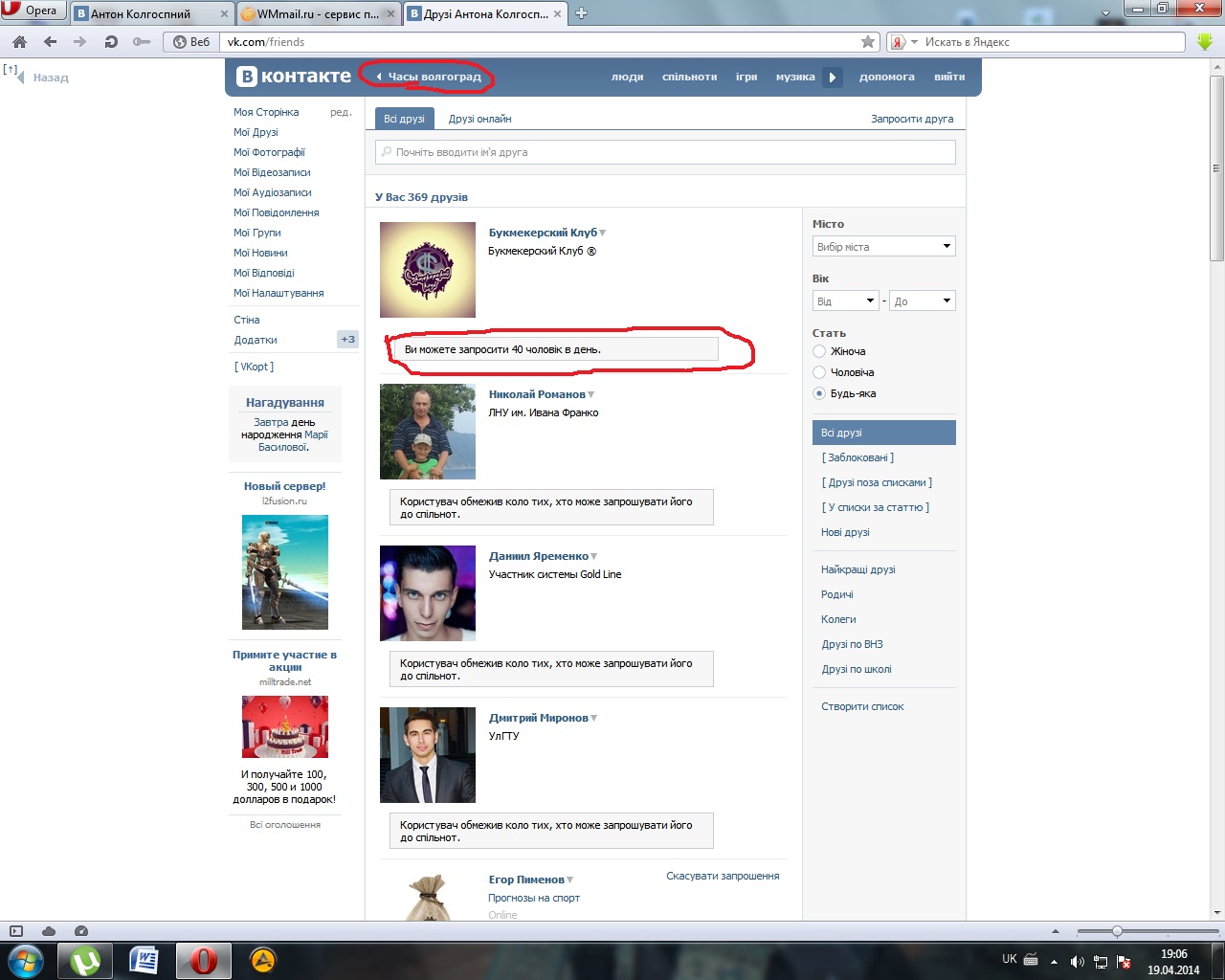Viewport: 1225px width, 980px height.
Task: Go to the browser home page
Action: 19,42
